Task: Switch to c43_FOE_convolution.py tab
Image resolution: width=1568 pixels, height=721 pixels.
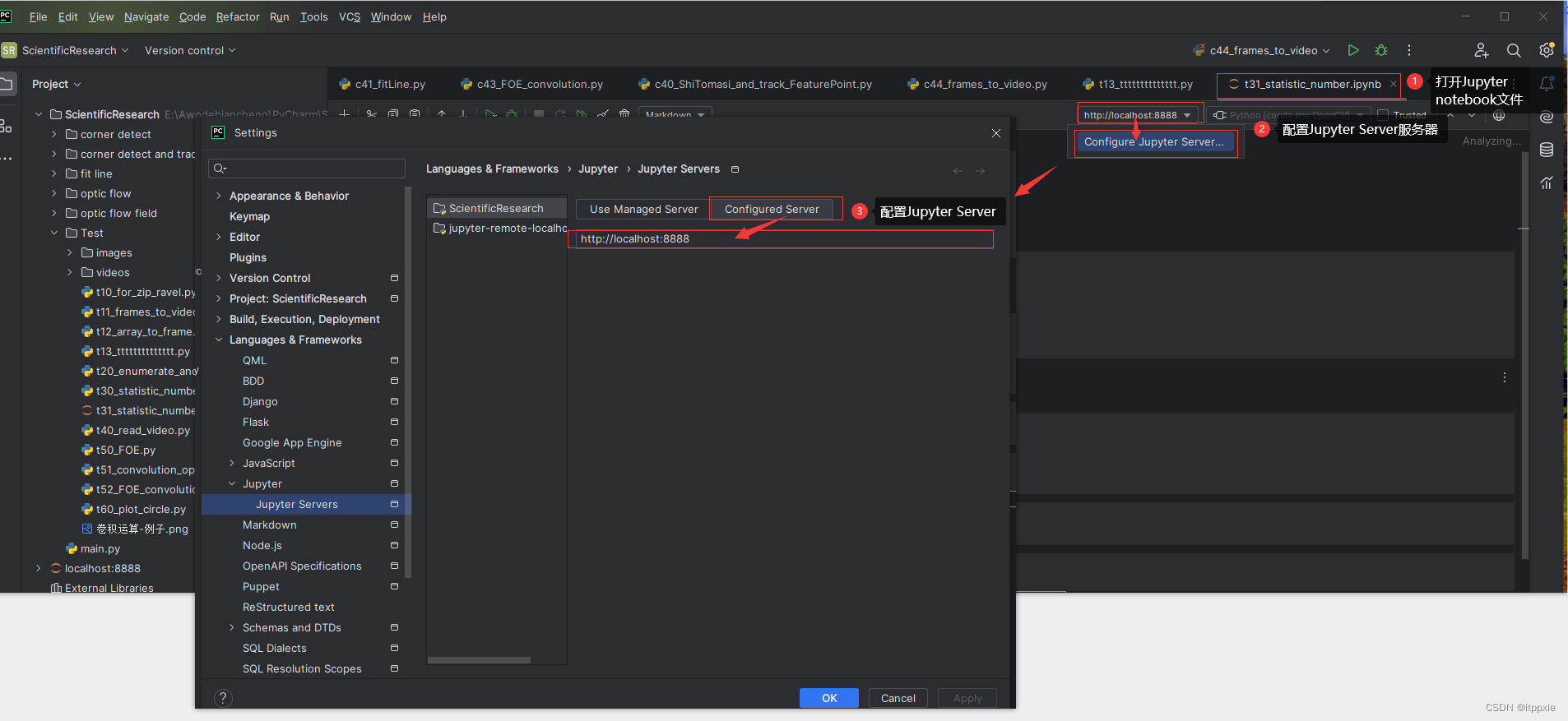Action: [x=532, y=84]
